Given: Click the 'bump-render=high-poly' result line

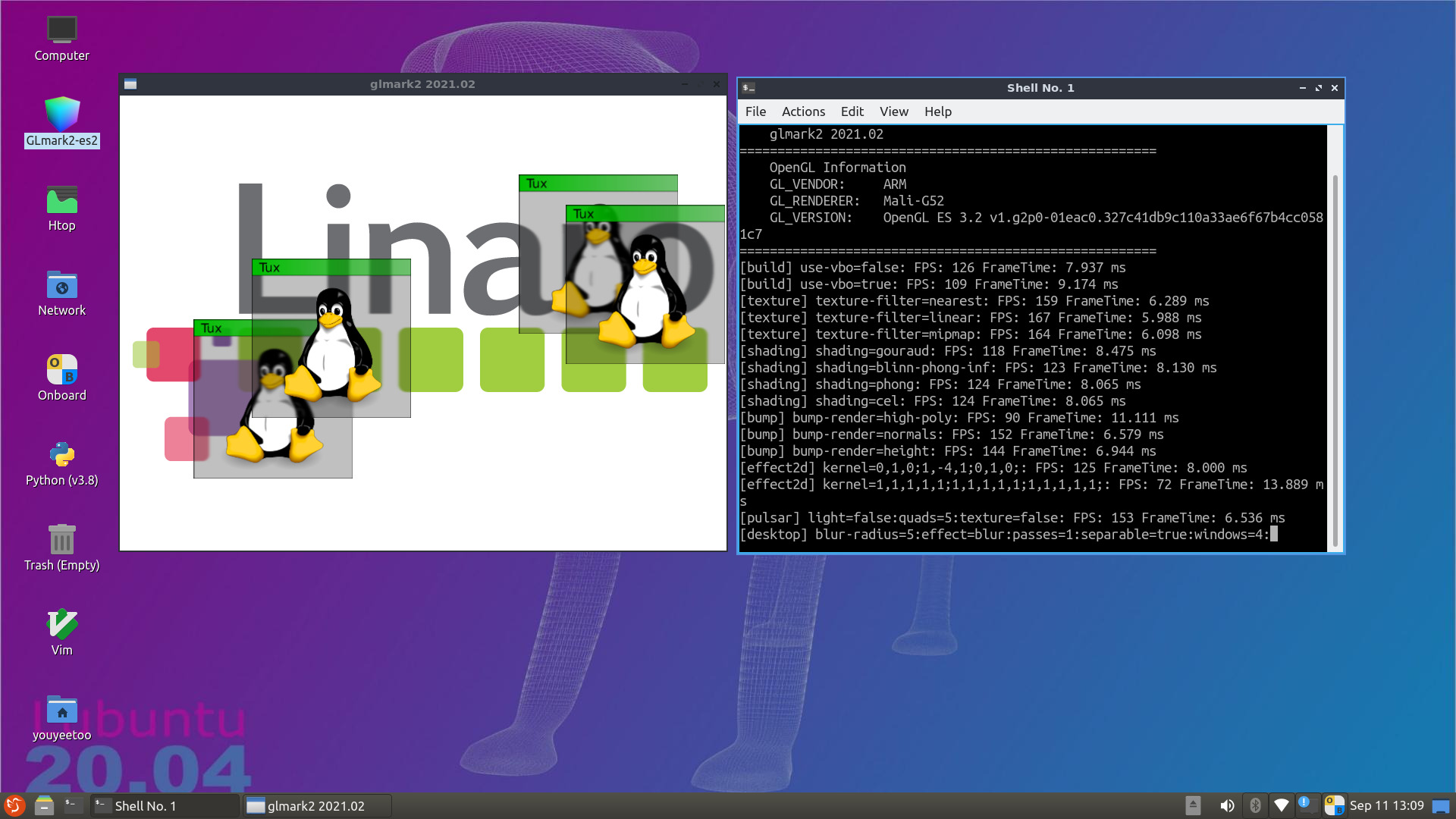Looking at the screenshot, I should pyautogui.click(x=959, y=418).
